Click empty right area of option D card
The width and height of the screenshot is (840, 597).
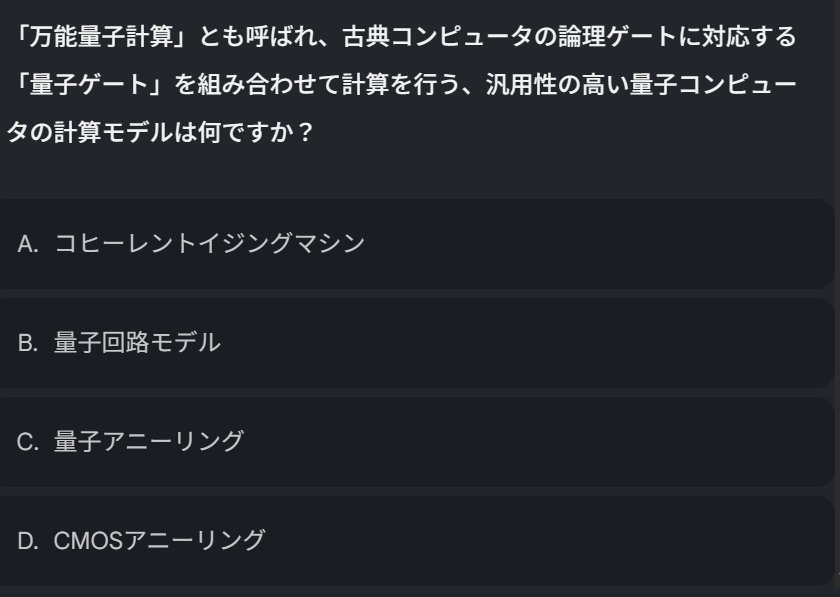tap(600, 540)
